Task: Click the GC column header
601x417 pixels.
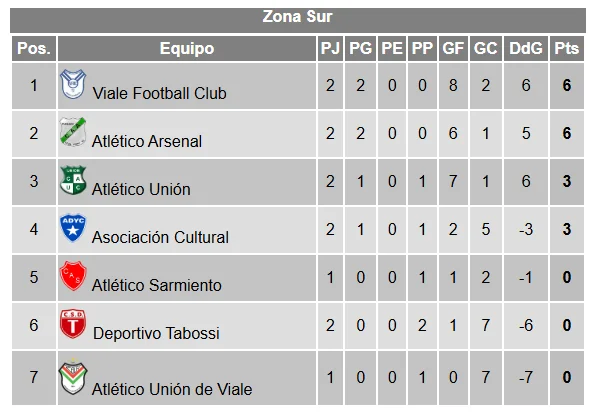Action: click(485, 48)
